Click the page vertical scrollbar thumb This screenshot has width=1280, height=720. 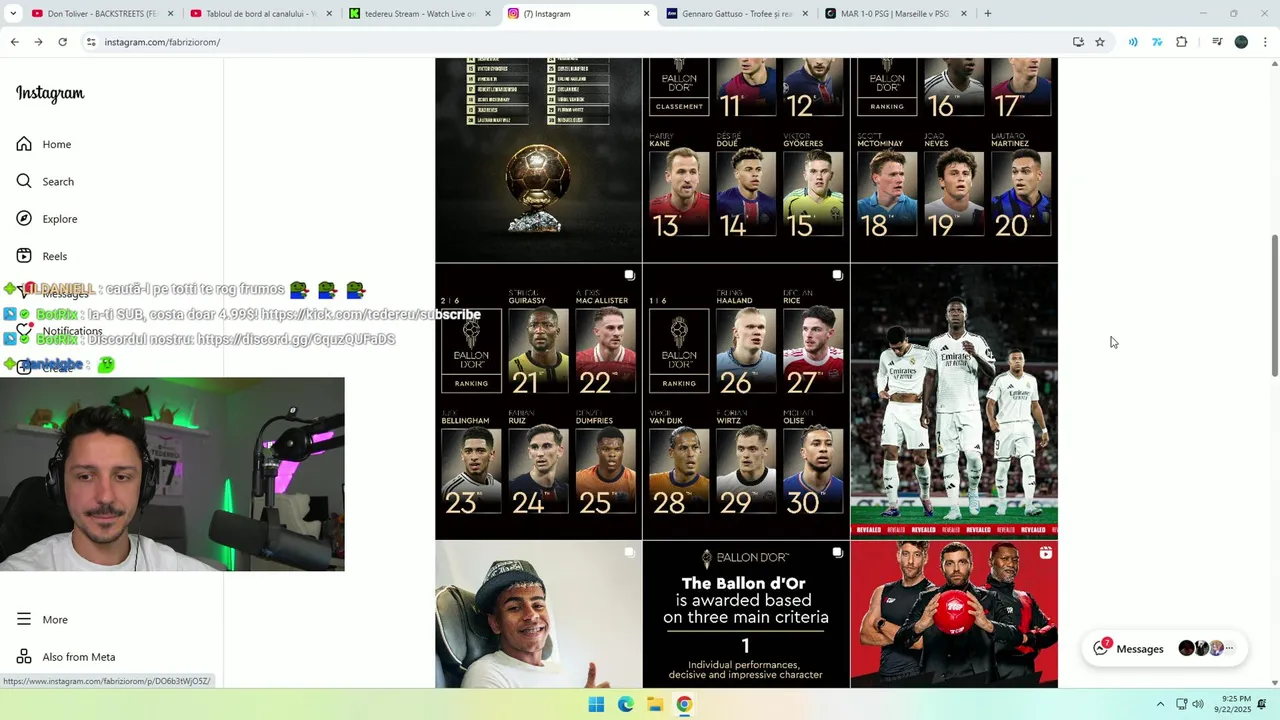point(1274,306)
